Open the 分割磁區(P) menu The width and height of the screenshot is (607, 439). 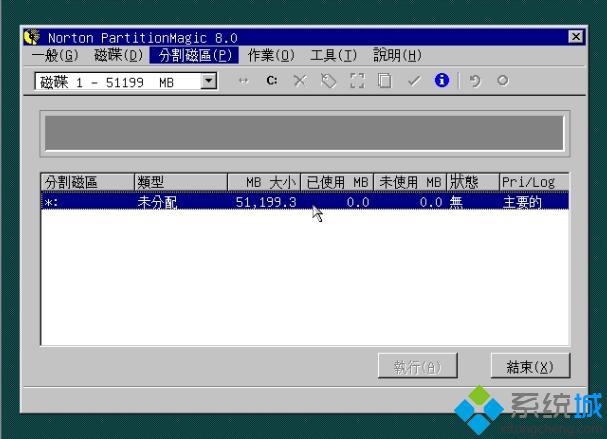pyautogui.click(x=194, y=56)
